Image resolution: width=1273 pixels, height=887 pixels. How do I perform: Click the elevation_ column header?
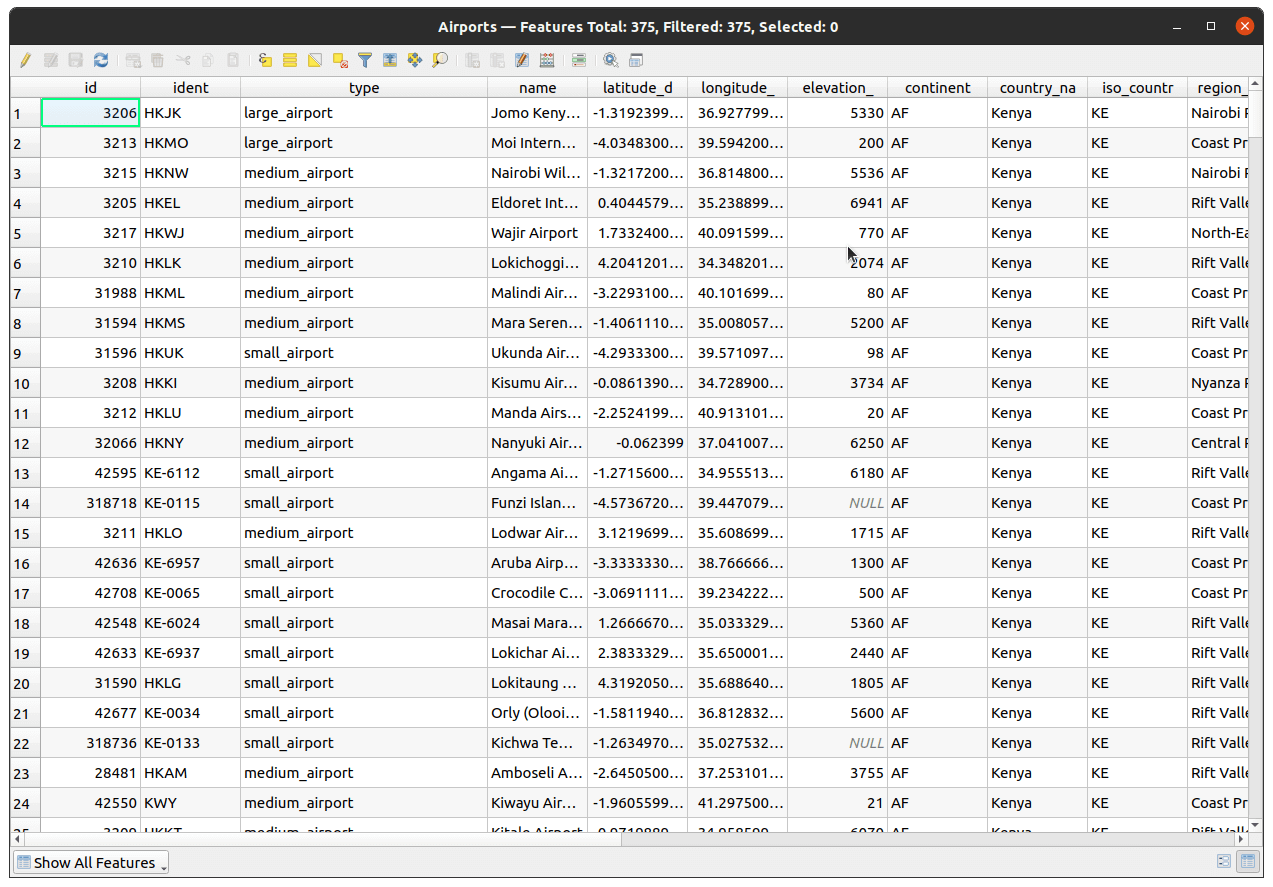(838, 88)
